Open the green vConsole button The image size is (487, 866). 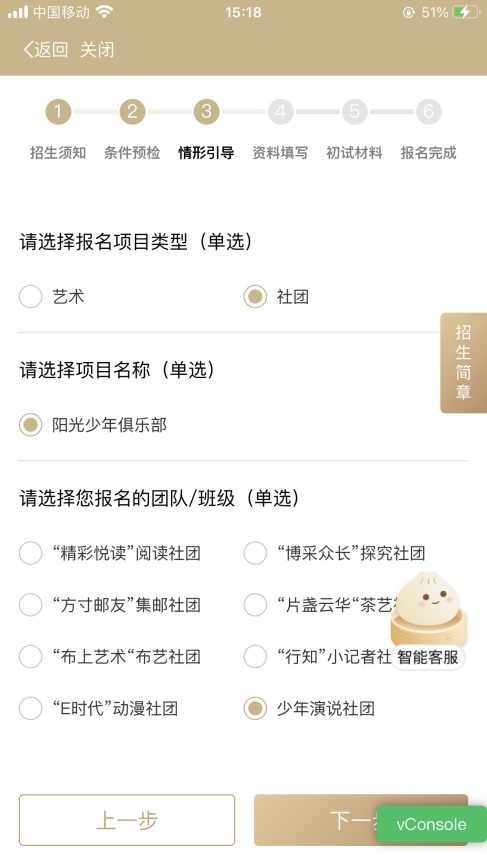pyautogui.click(x=431, y=824)
